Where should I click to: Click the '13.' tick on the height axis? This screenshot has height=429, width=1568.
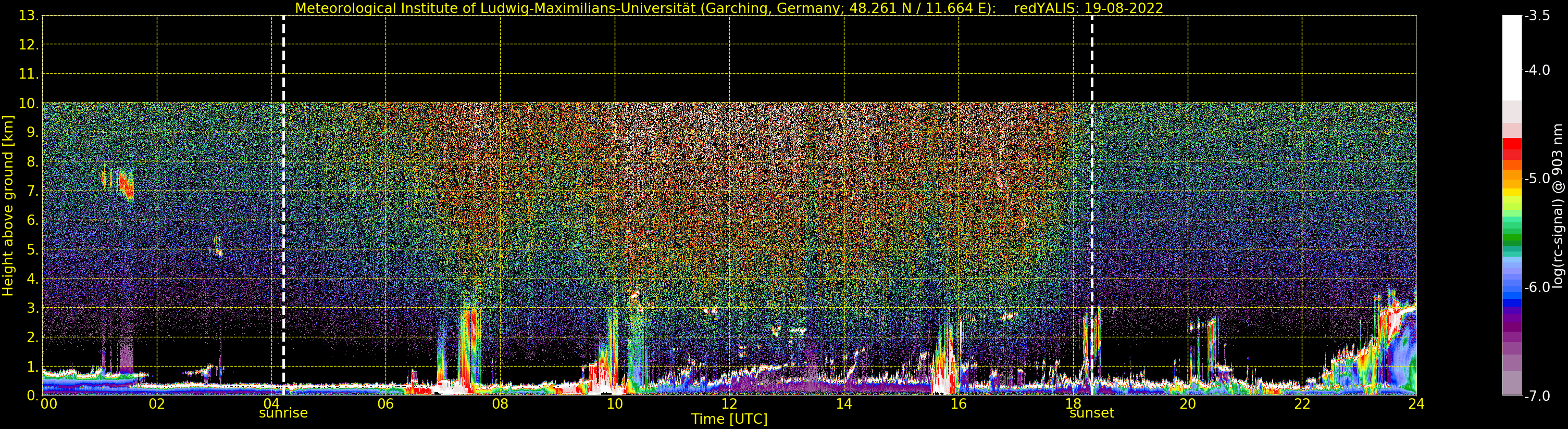pos(29,16)
